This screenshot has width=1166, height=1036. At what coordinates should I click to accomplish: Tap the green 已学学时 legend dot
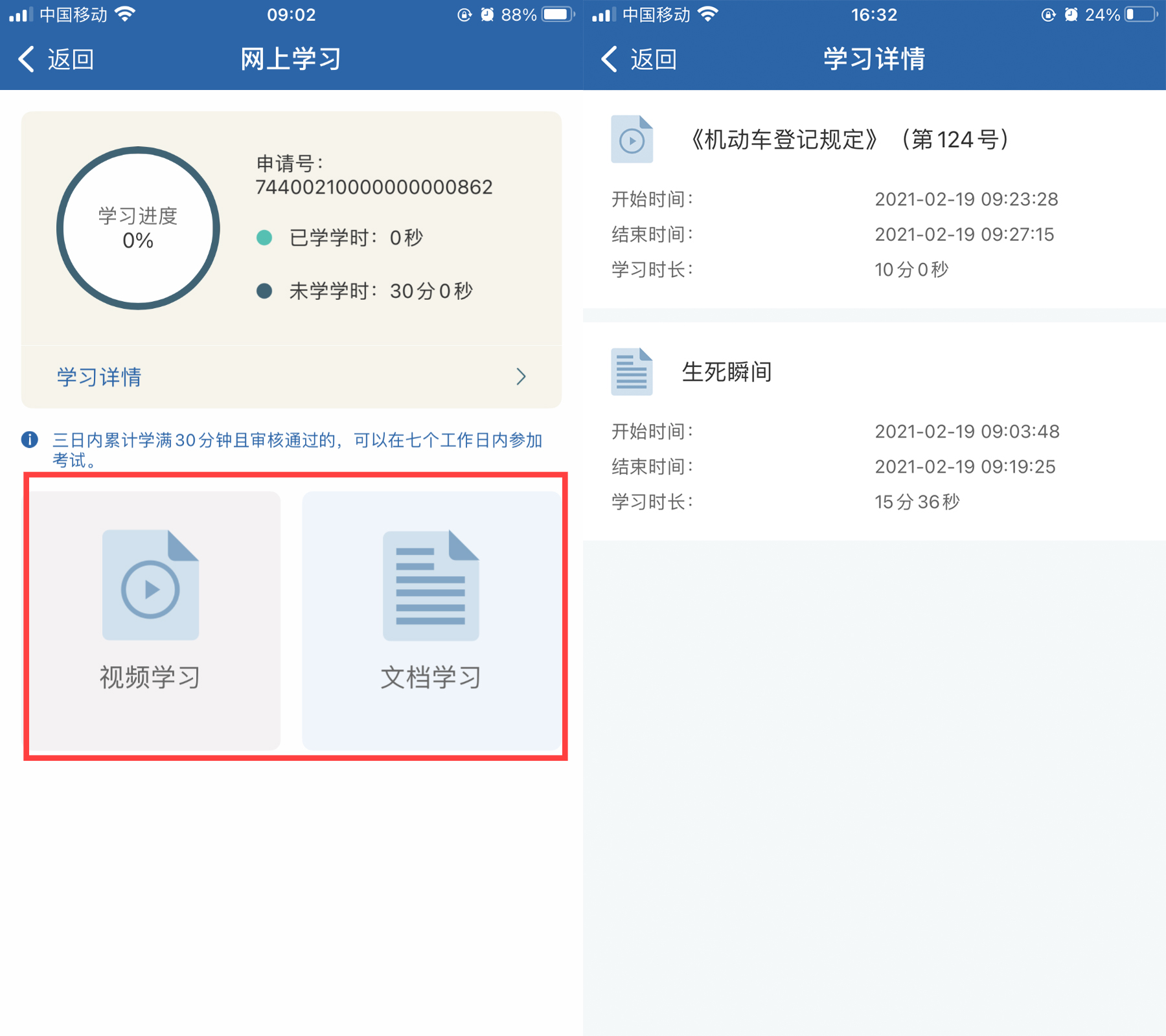(264, 238)
